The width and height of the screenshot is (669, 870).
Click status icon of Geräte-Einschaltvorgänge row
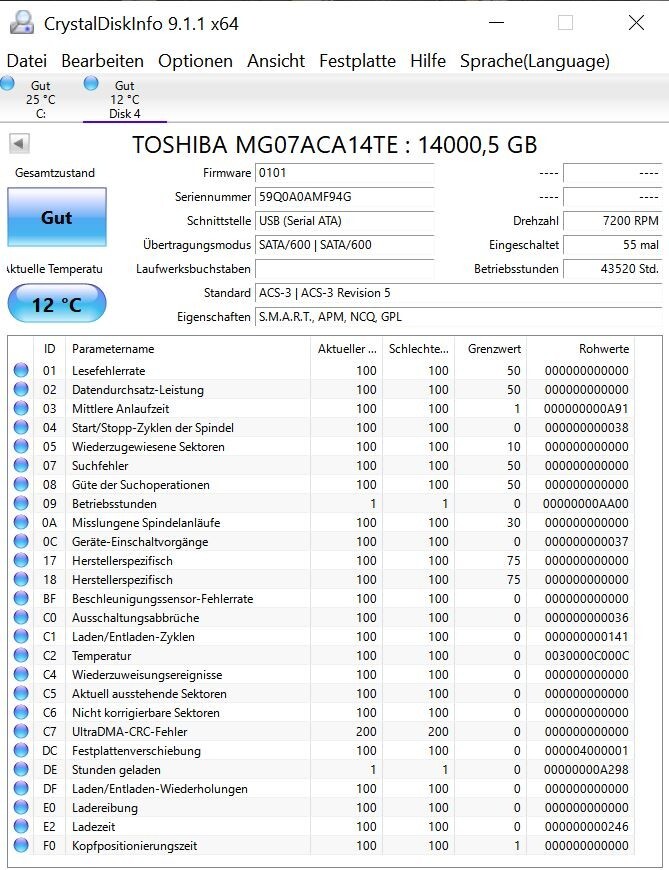(21, 541)
